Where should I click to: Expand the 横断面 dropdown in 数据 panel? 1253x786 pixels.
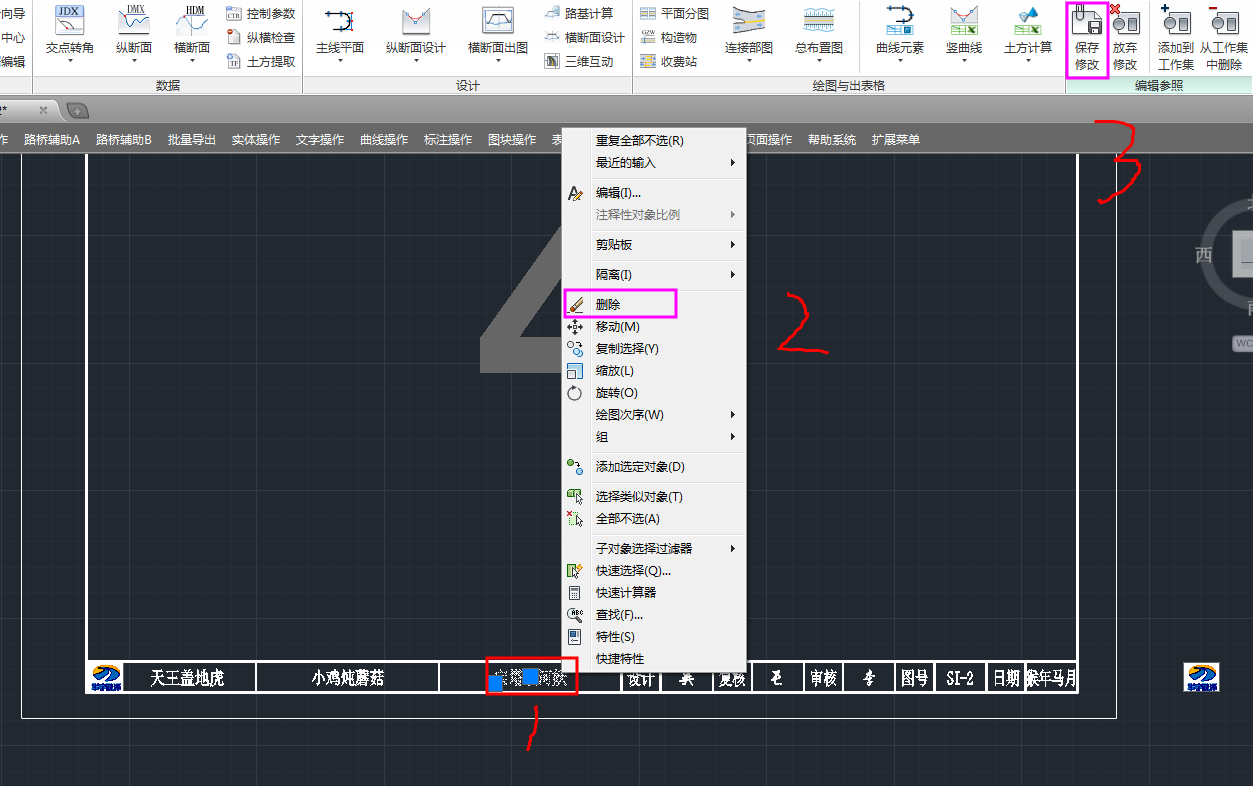[x=192, y=61]
